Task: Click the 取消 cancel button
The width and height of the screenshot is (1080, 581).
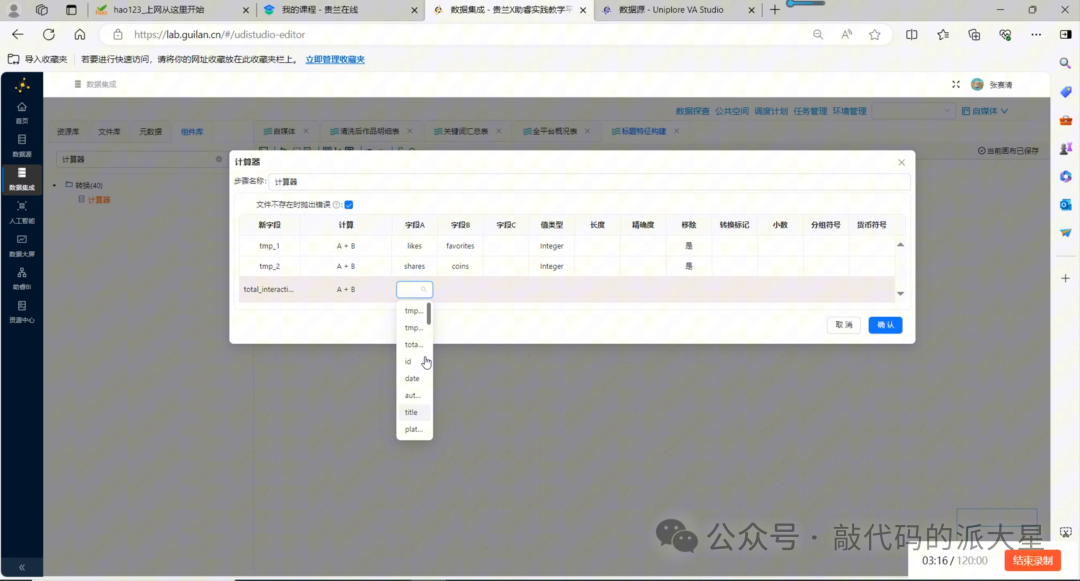Action: tap(844, 325)
